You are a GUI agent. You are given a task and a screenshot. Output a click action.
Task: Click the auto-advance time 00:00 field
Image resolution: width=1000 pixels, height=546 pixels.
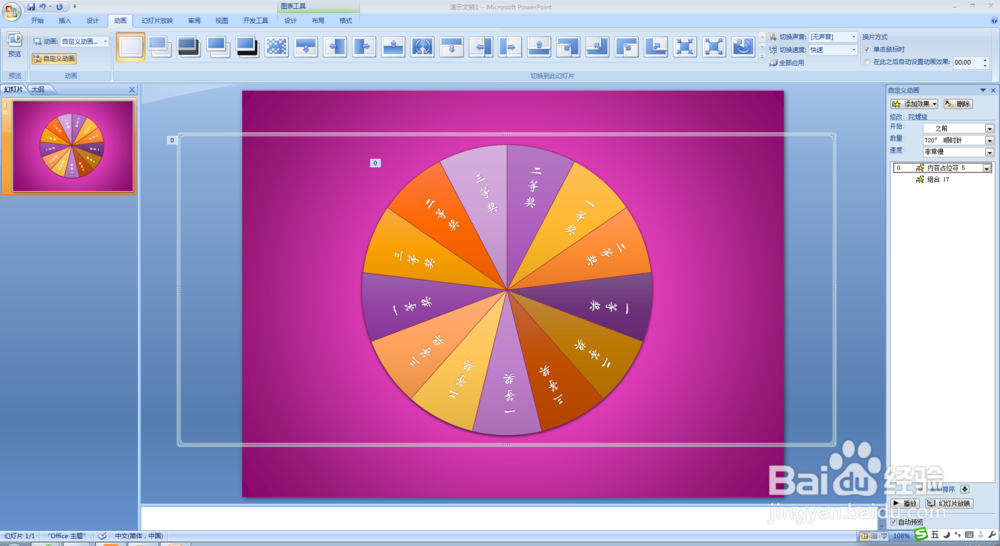pyautogui.click(x=967, y=63)
